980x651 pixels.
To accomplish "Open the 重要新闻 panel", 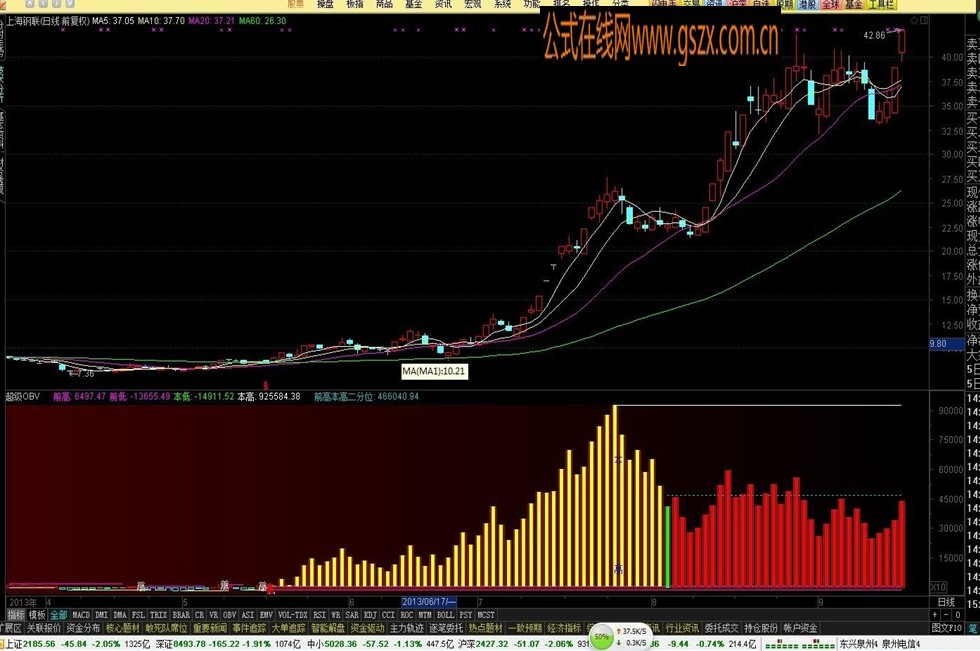I will tap(209, 627).
